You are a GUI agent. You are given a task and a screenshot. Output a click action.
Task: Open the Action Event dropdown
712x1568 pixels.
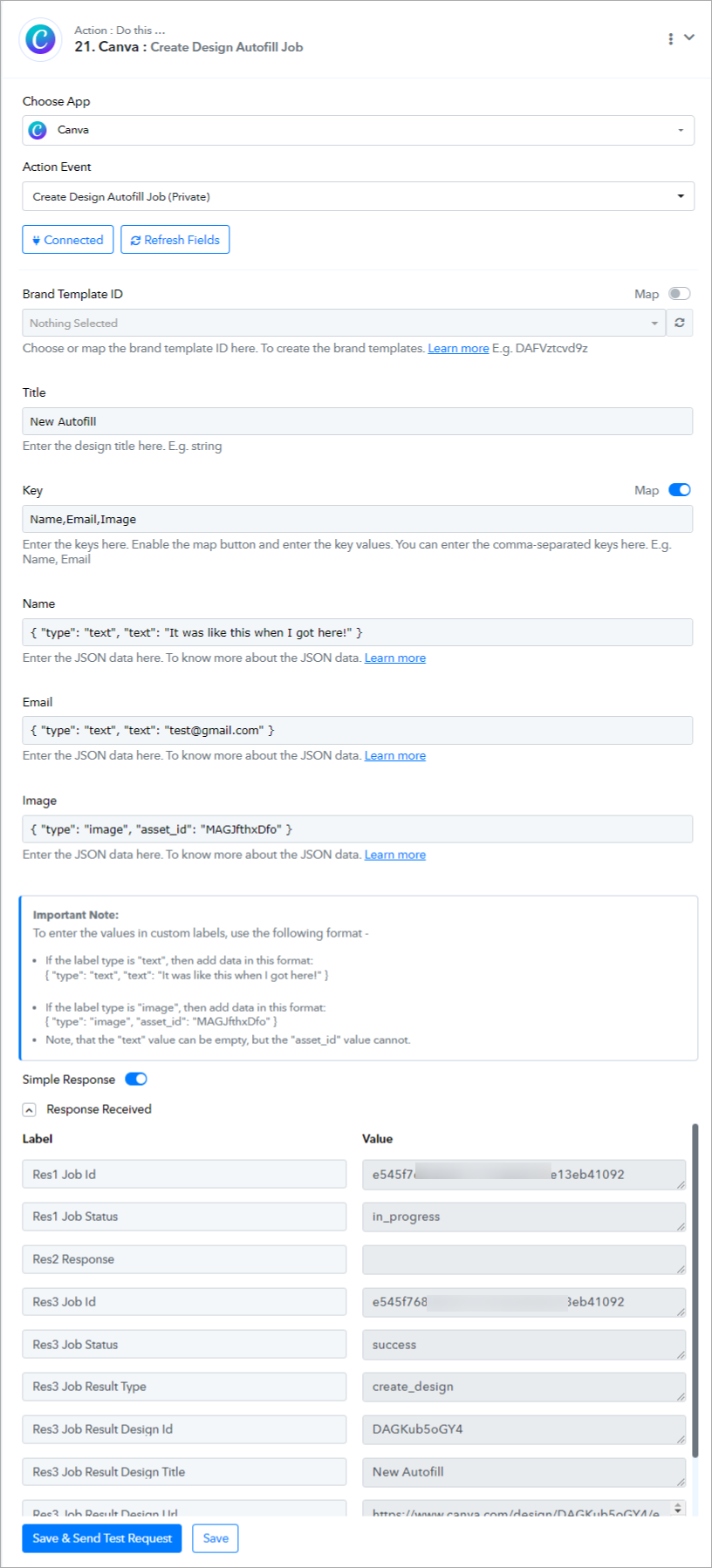tap(359, 196)
